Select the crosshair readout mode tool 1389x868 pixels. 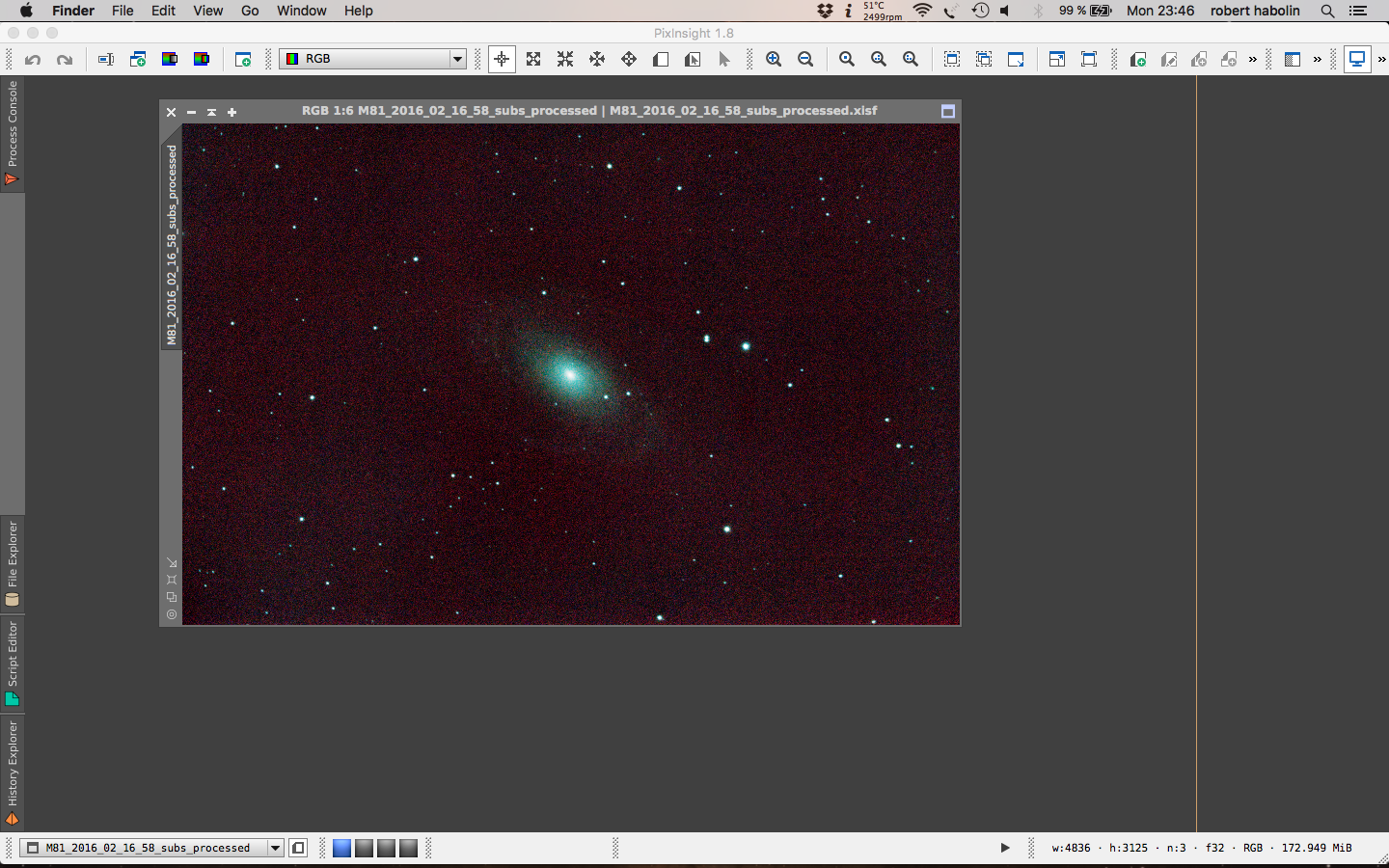502,59
